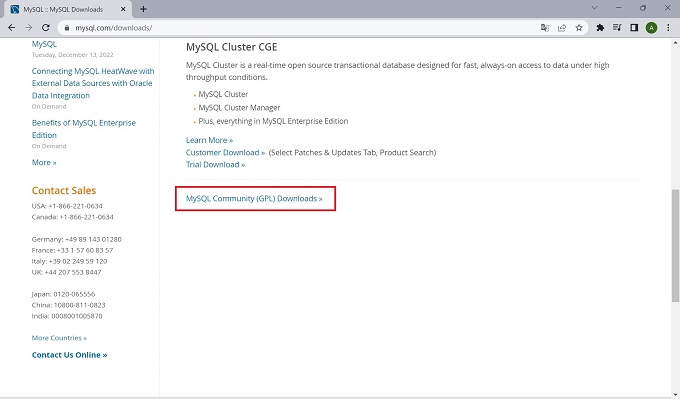Open the Extensions puzzle icon

600,28
